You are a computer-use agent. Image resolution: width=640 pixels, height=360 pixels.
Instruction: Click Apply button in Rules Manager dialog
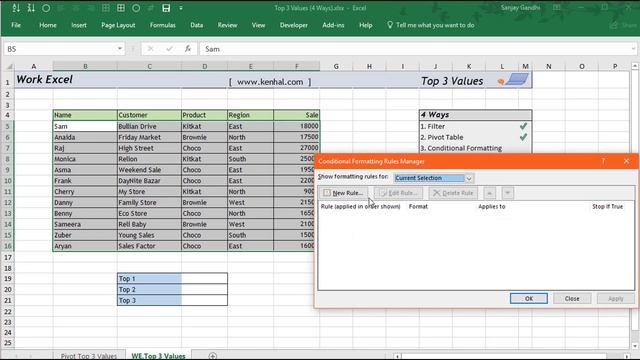[616, 298]
